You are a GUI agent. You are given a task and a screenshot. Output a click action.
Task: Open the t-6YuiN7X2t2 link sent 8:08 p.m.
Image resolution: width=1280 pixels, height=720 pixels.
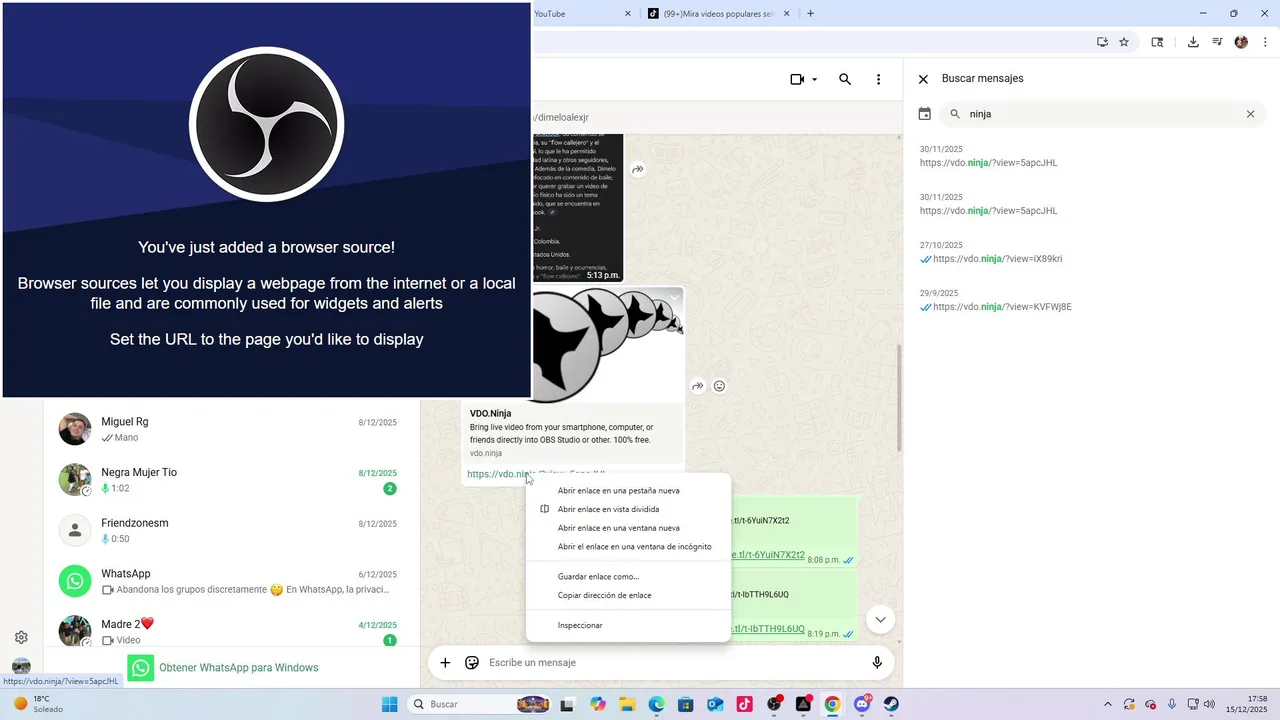768,555
